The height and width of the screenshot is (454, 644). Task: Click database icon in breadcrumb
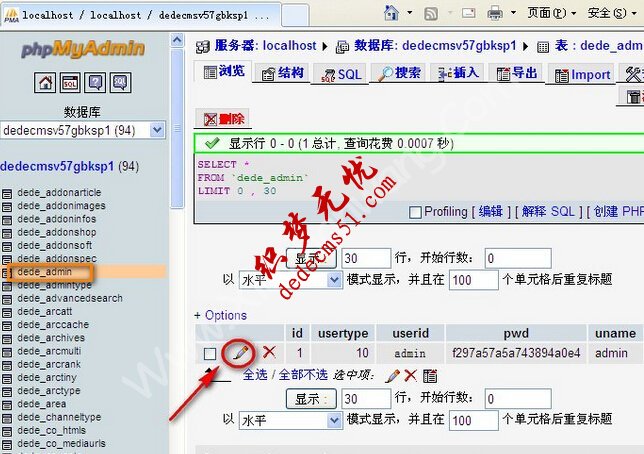(342, 47)
